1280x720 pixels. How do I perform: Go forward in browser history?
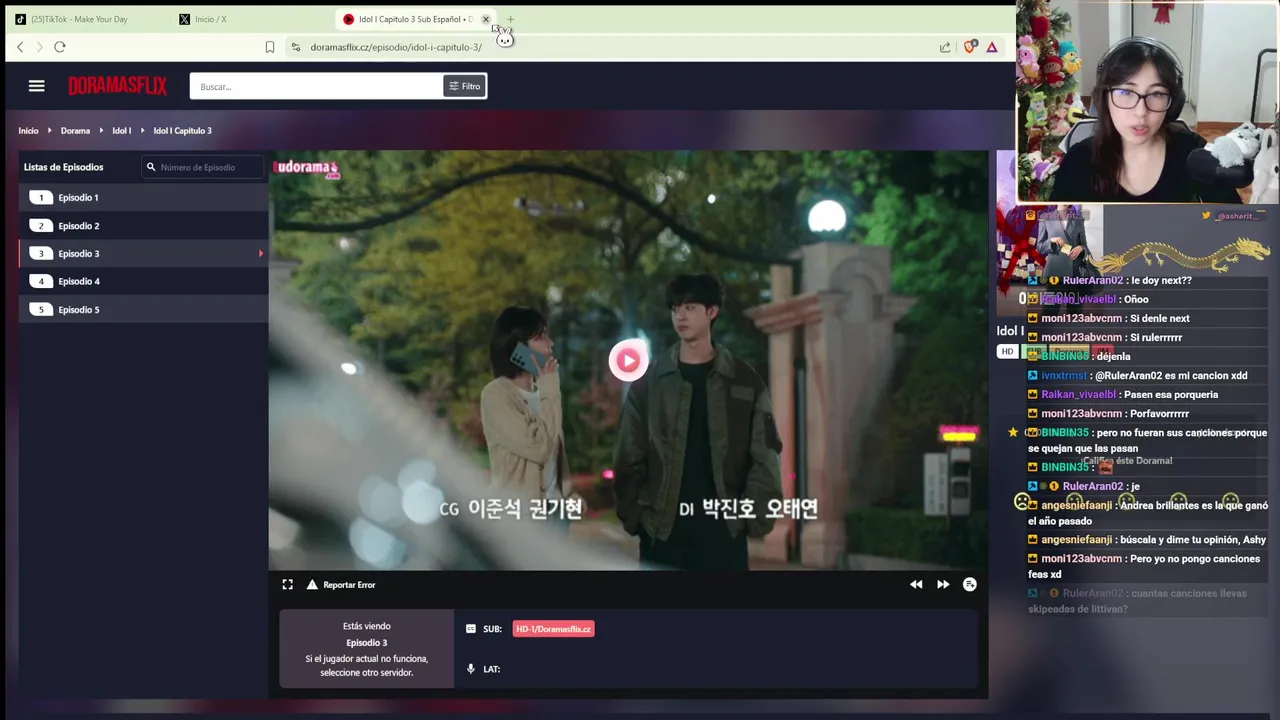click(40, 47)
